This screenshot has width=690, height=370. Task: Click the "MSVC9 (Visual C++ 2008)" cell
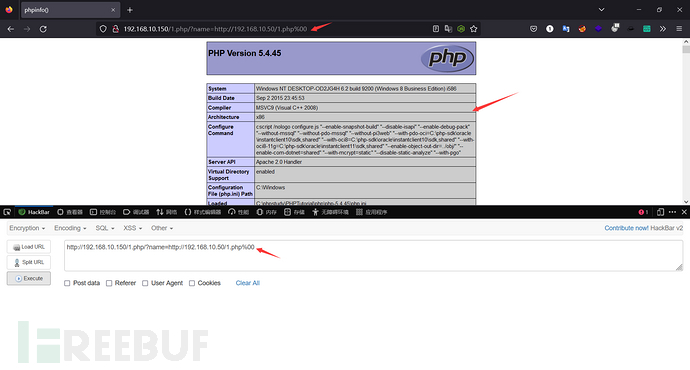(365, 107)
